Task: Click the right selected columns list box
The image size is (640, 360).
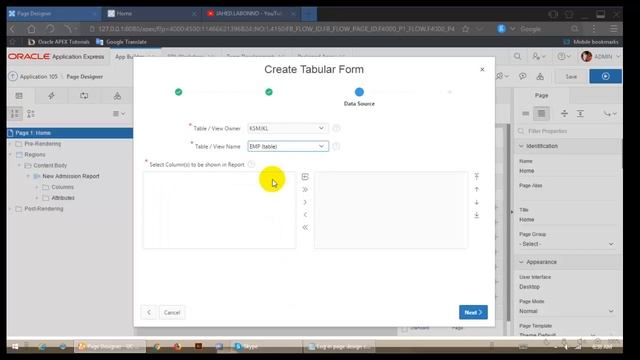Action: pos(391,210)
